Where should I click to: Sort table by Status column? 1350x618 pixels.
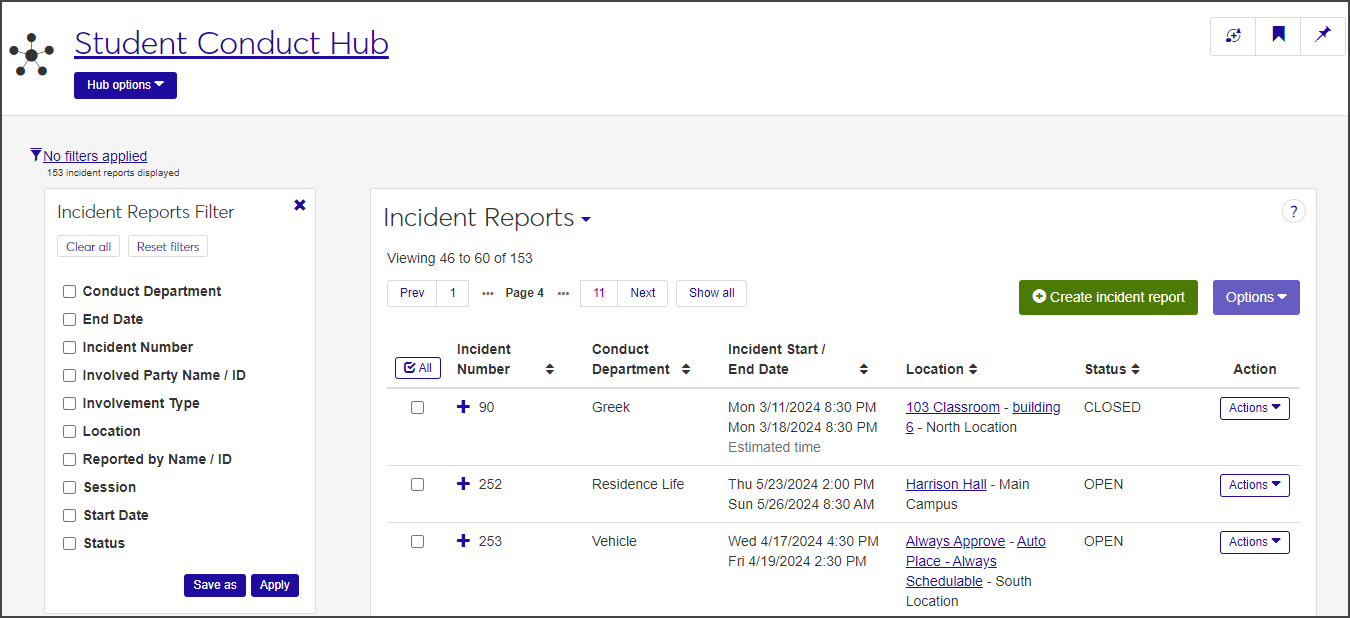tap(1135, 369)
